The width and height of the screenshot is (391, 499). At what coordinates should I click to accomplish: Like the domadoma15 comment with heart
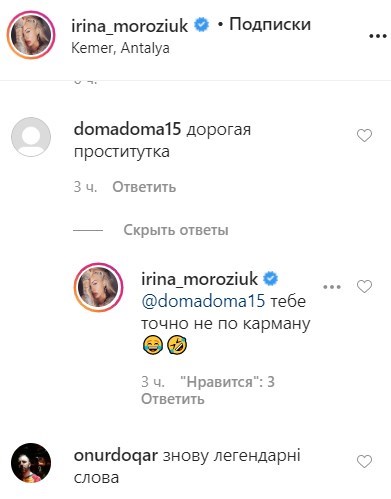pos(364,135)
